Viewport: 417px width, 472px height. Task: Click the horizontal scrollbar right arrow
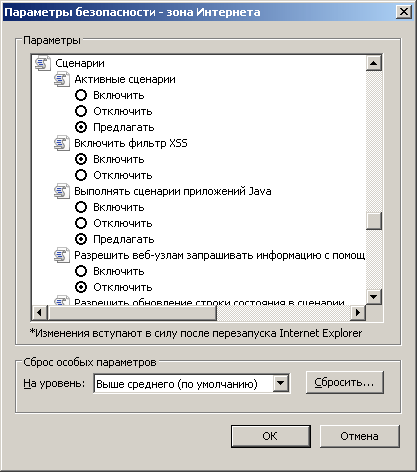click(x=358, y=313)
